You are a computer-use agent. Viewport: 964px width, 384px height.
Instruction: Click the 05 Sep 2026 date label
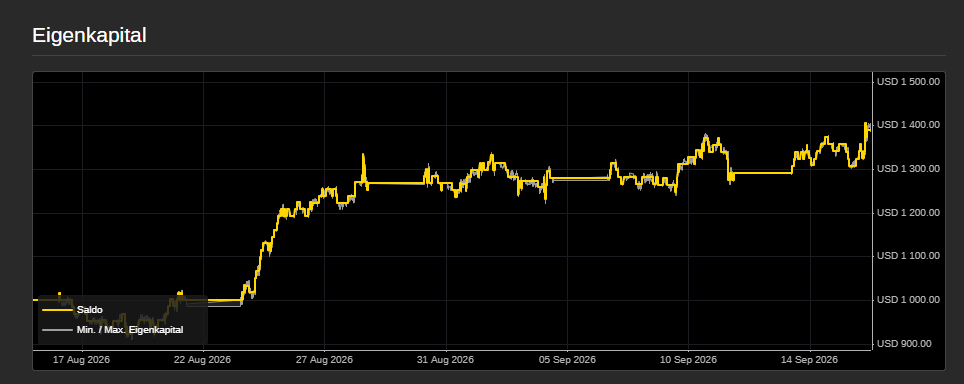pos(567,360)
